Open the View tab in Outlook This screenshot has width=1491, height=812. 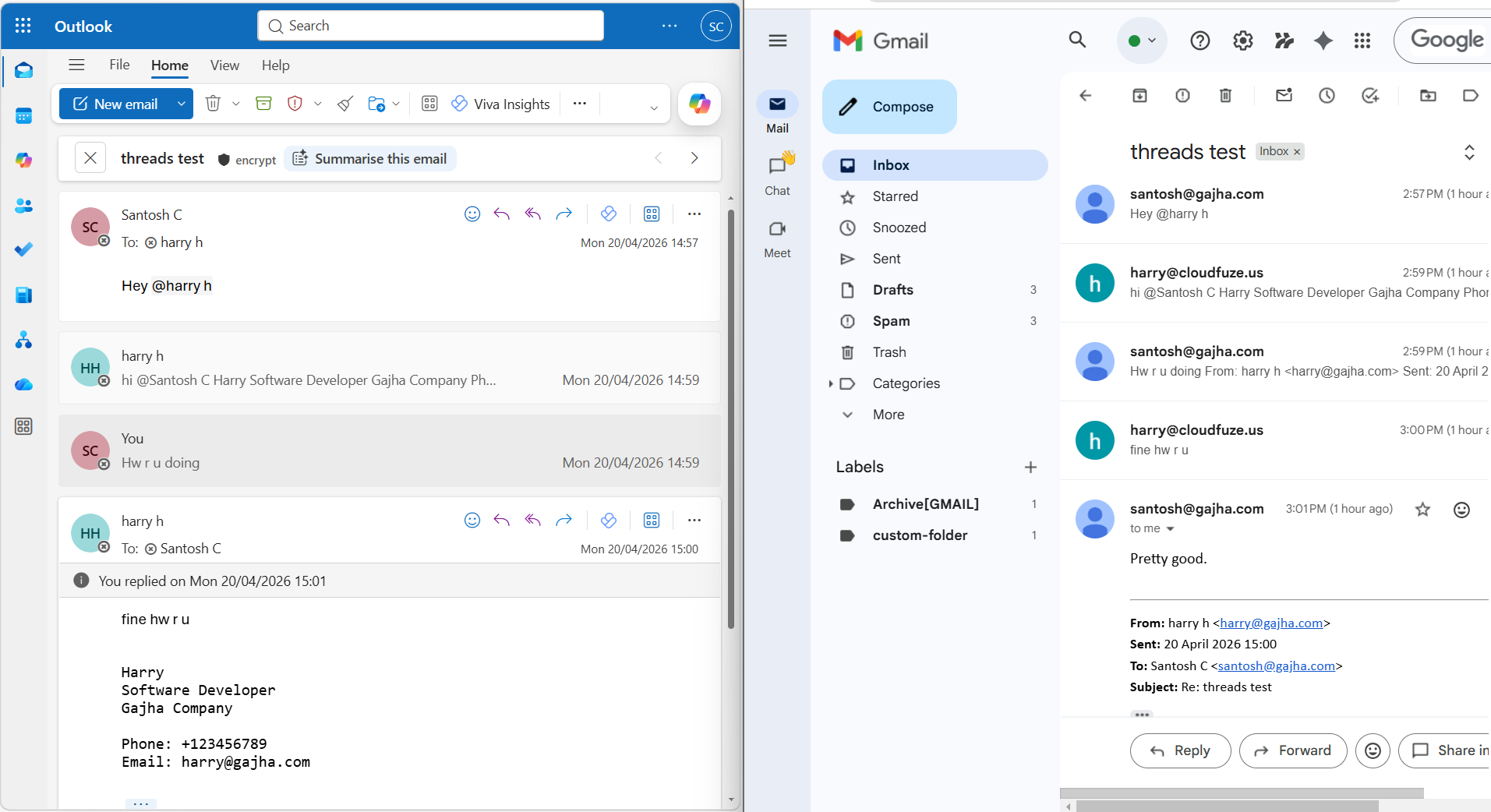point(224,65)
